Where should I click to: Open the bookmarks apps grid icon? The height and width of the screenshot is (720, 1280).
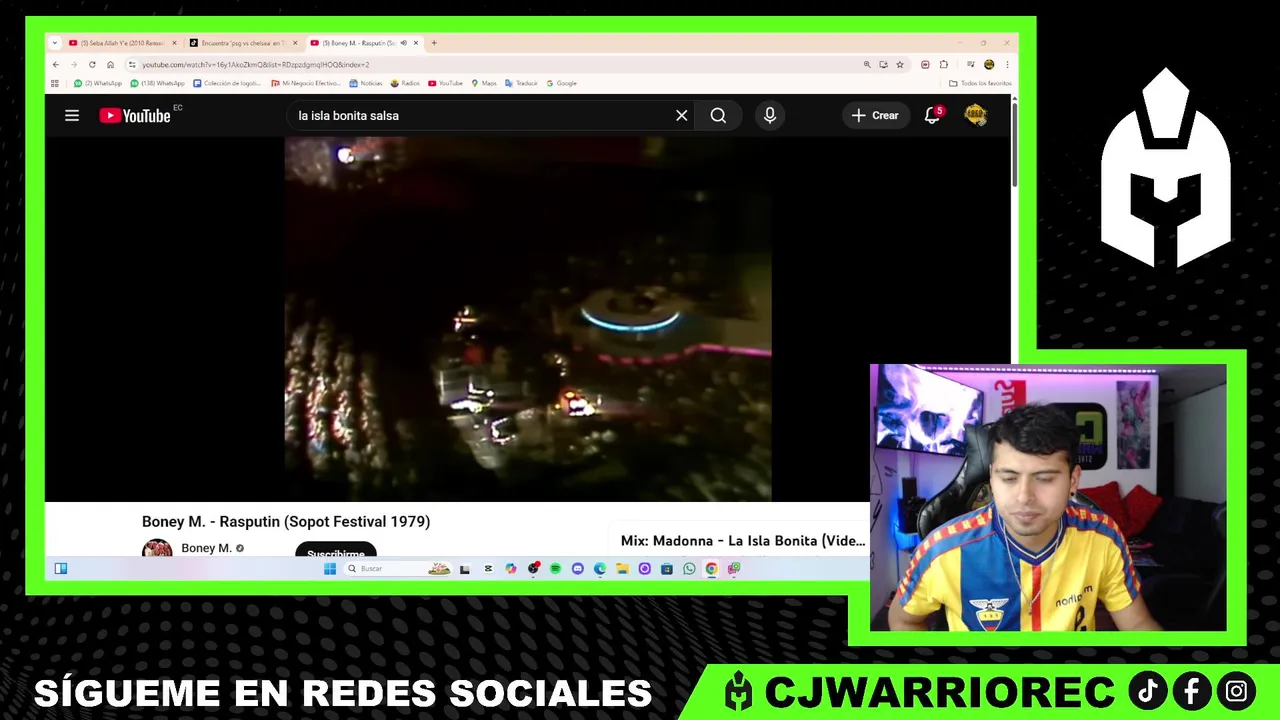pos(55,83)
